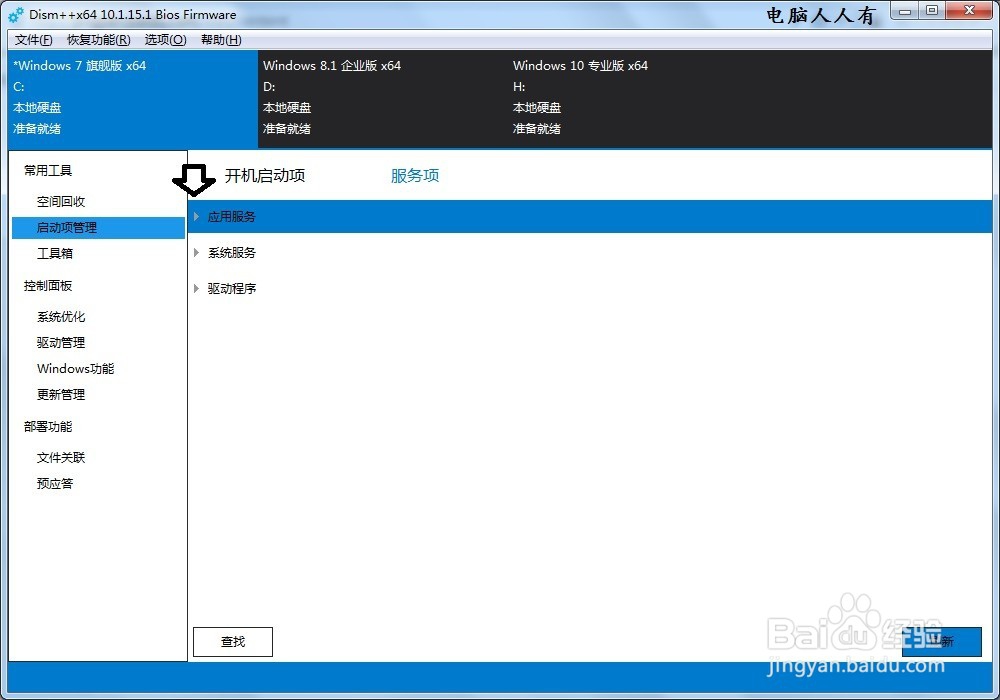This screenshot has height=700, width=1000.
Task: Select the 应用服务 row
Action: (590, 217)
